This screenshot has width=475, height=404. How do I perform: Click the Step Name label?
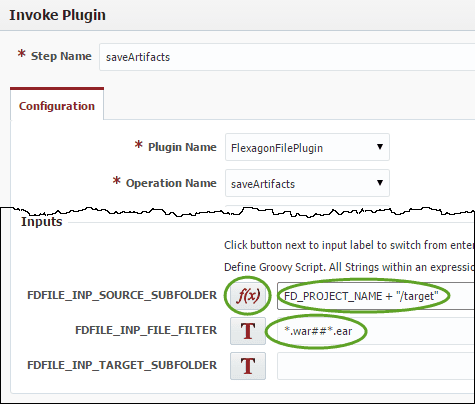[61, 56]
